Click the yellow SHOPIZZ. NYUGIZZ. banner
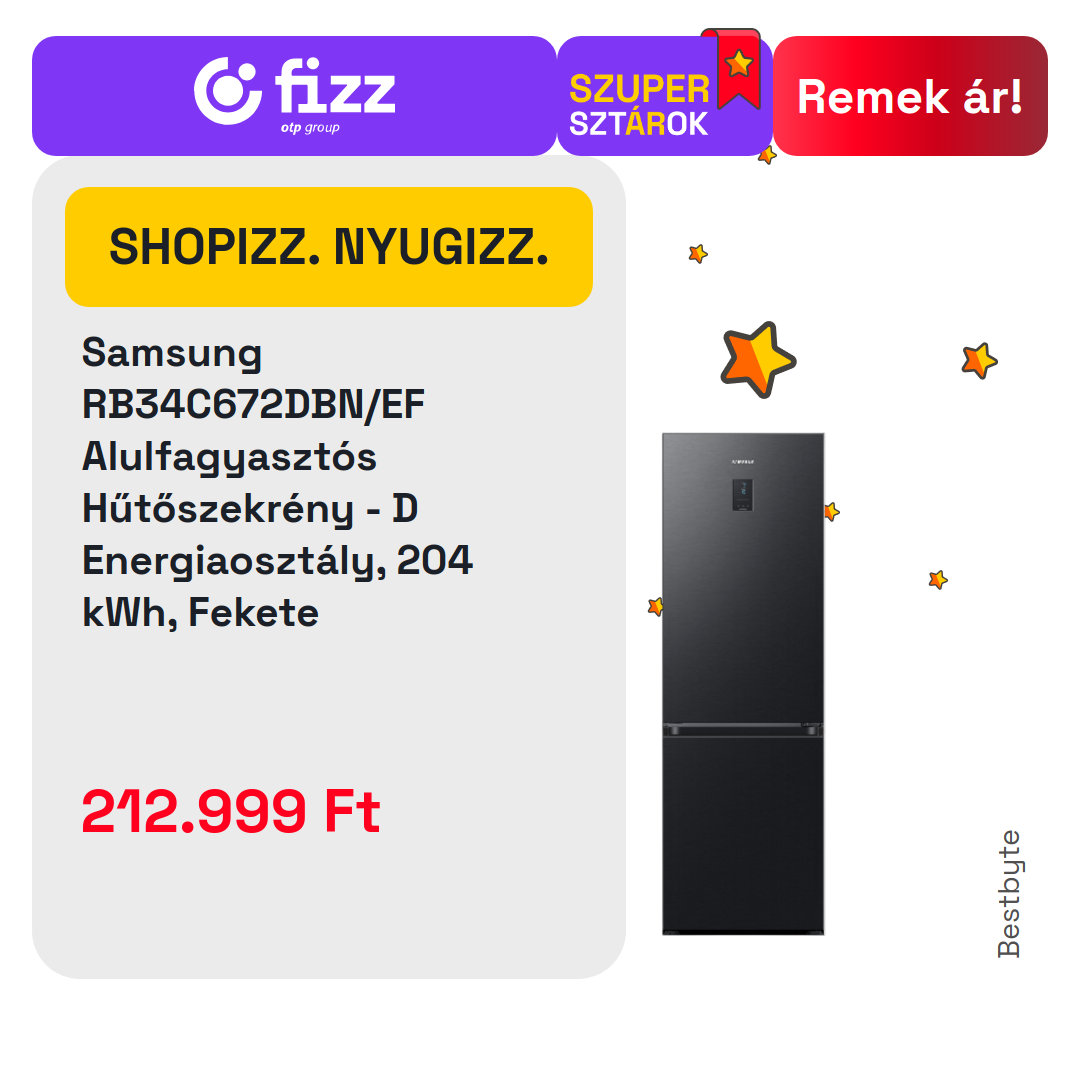Image resolution: width=1080 pixels, height=1080 pixels. click(329, 247)
